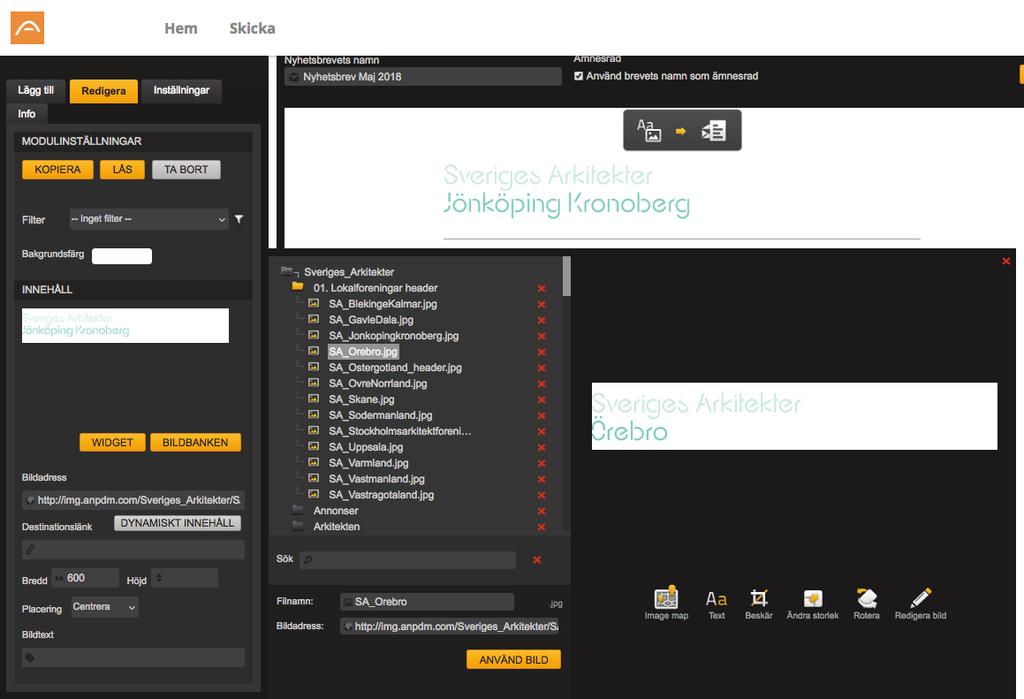Delete SA_Skane.jpg with its red X
1024x699 pixels.
[x=541, y=400]
